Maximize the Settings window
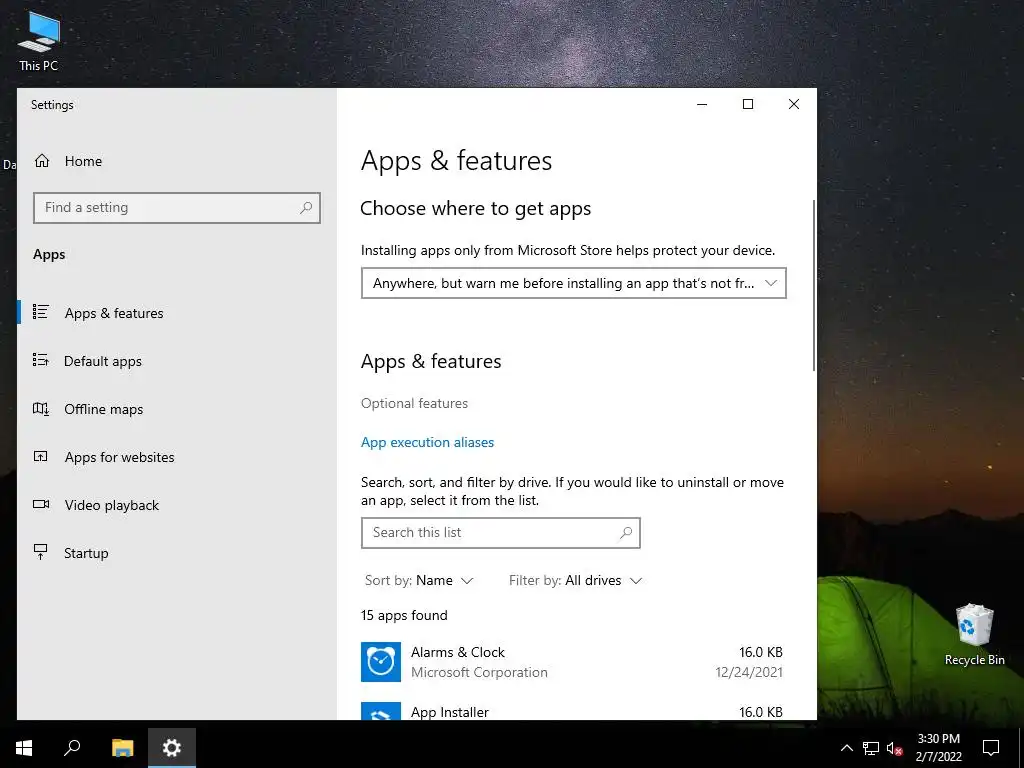This screenshot has width=1024, height=768. [748, 104]
